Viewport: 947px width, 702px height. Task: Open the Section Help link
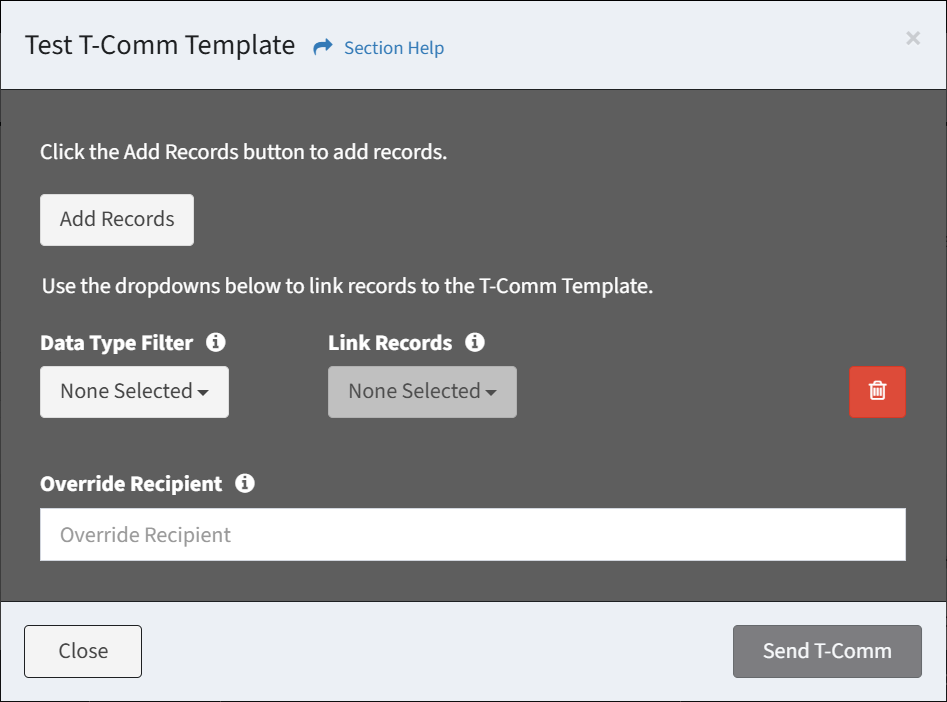click(394, 48)
